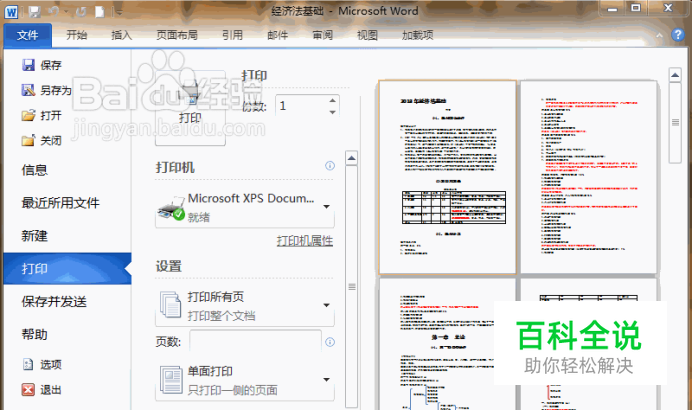Open the 文件 File tab
Viewport: 692px width, 410px height.
[x=27, y=35]
